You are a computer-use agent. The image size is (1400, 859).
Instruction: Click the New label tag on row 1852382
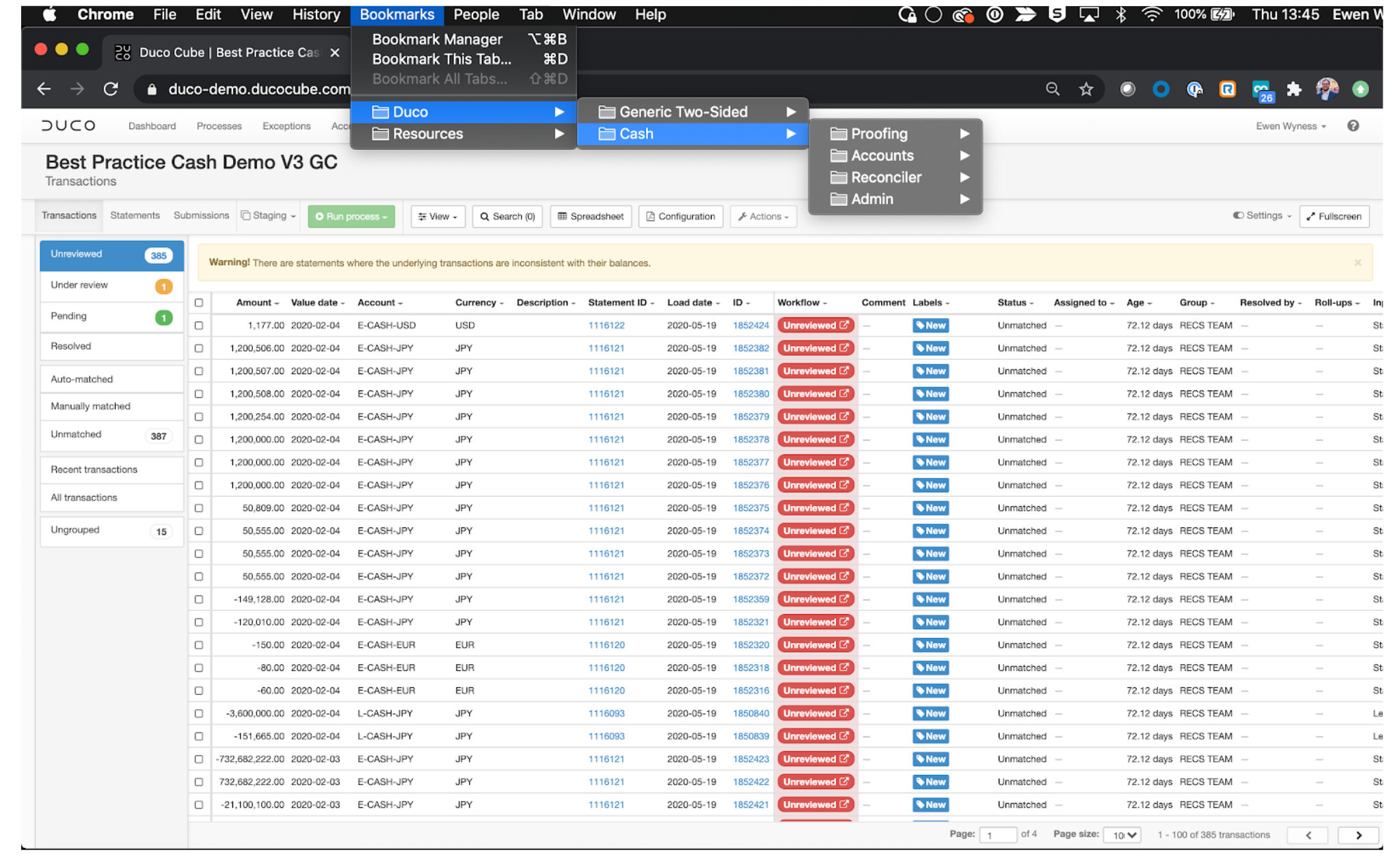tap(930, 348)
